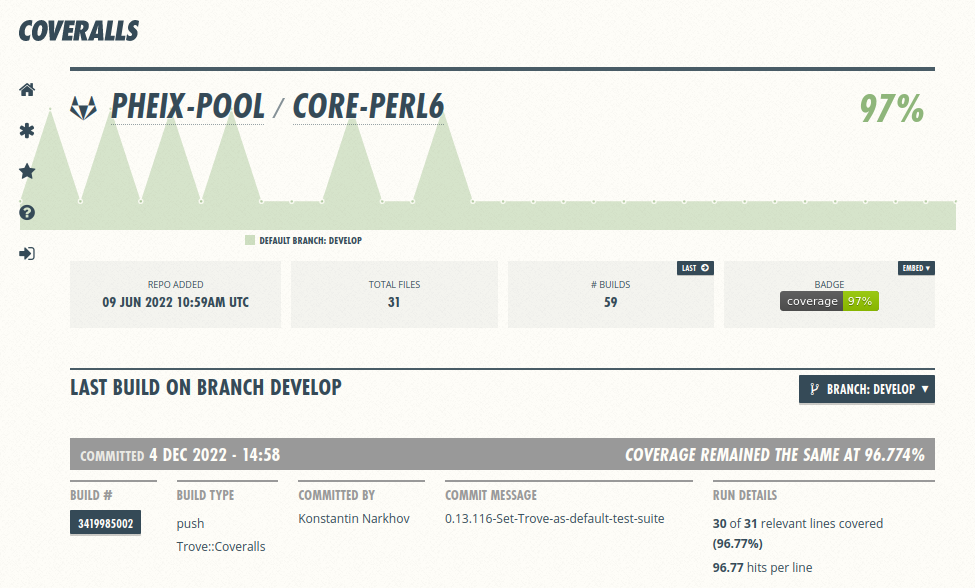Click the # BUILDS 59 tile

610,294
